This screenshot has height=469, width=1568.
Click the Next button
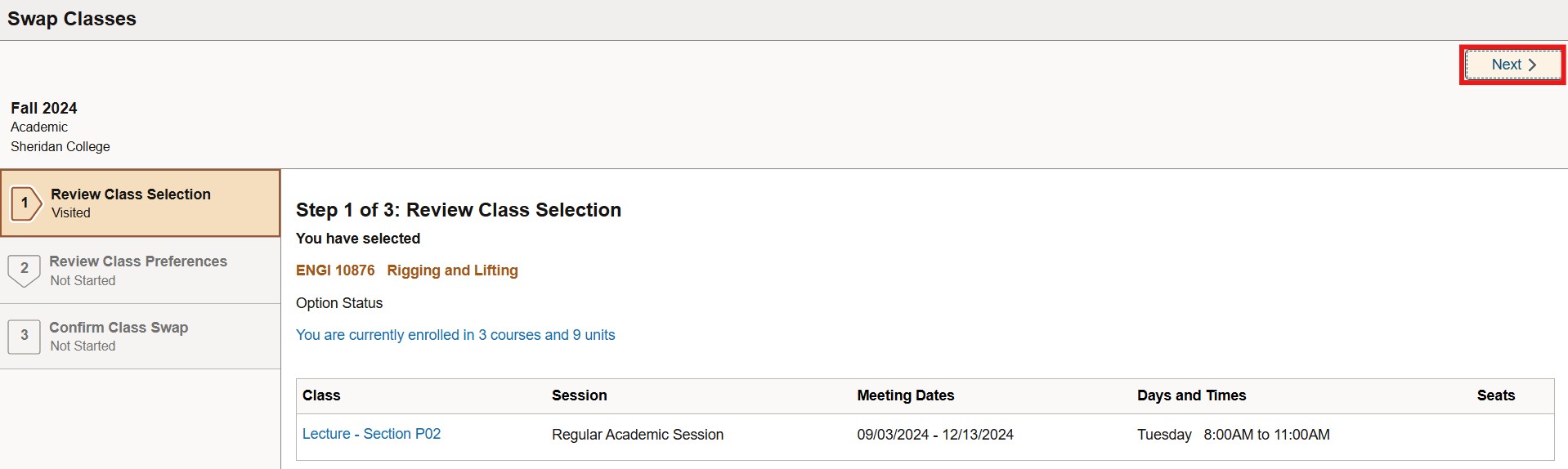(1512, 65)
